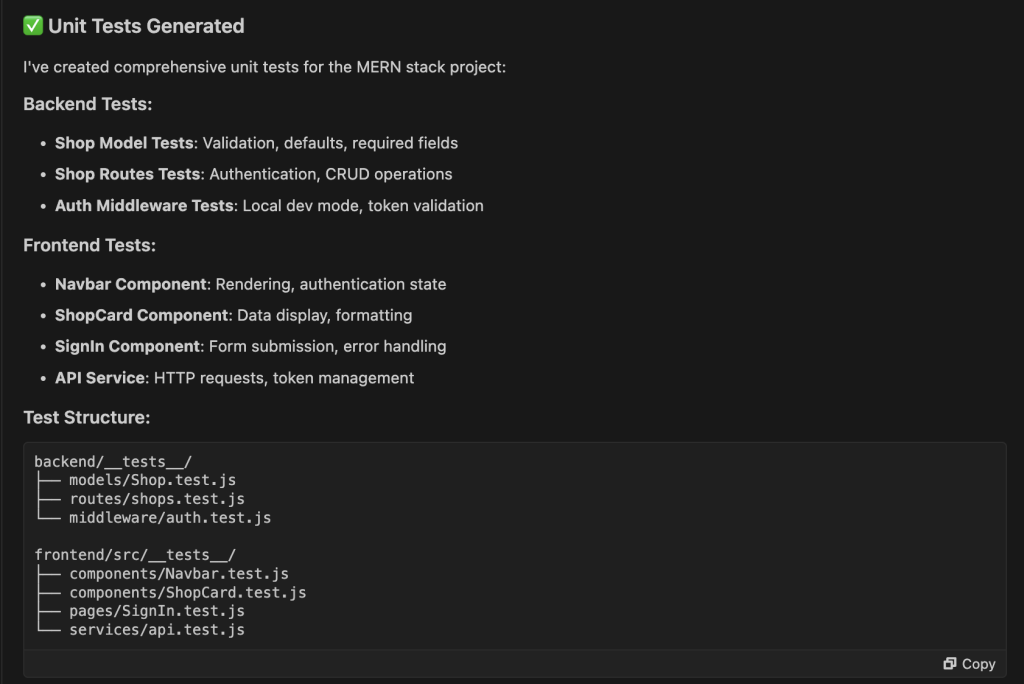Click the green checkmark next to Unit Tests Generated

point(32,26)
